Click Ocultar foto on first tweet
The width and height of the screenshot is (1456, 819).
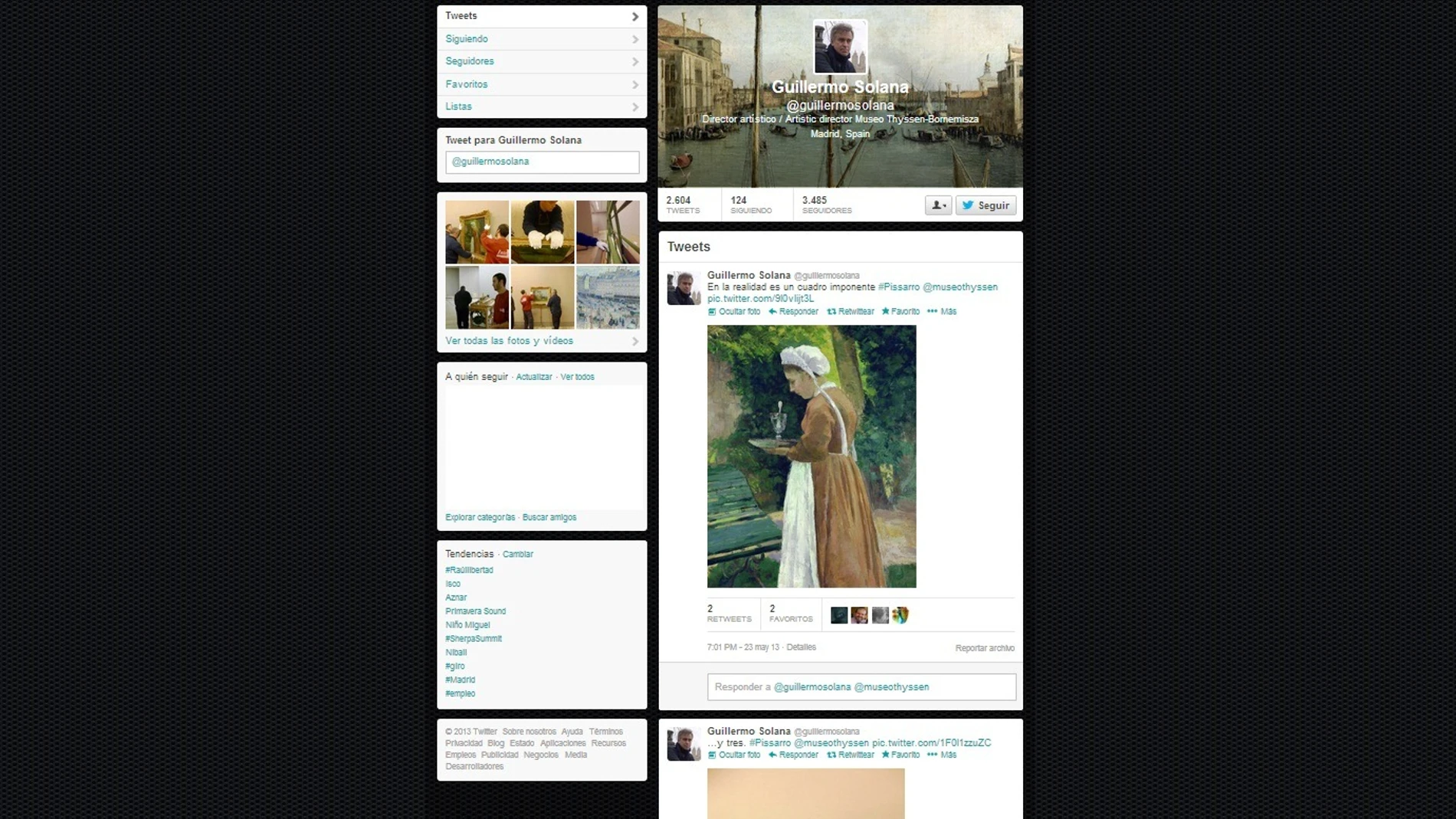coord(734,312)
